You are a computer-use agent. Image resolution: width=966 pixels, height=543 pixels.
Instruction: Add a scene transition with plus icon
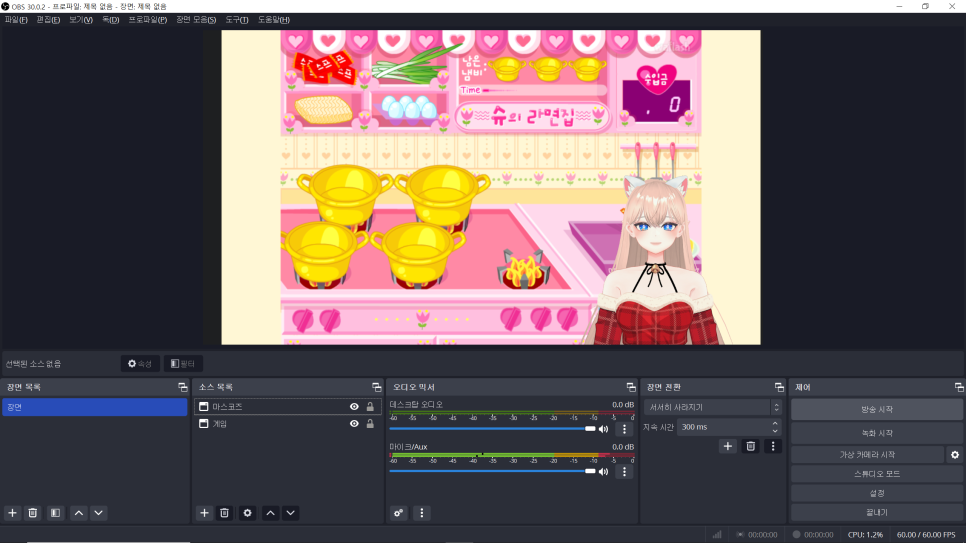728,446
